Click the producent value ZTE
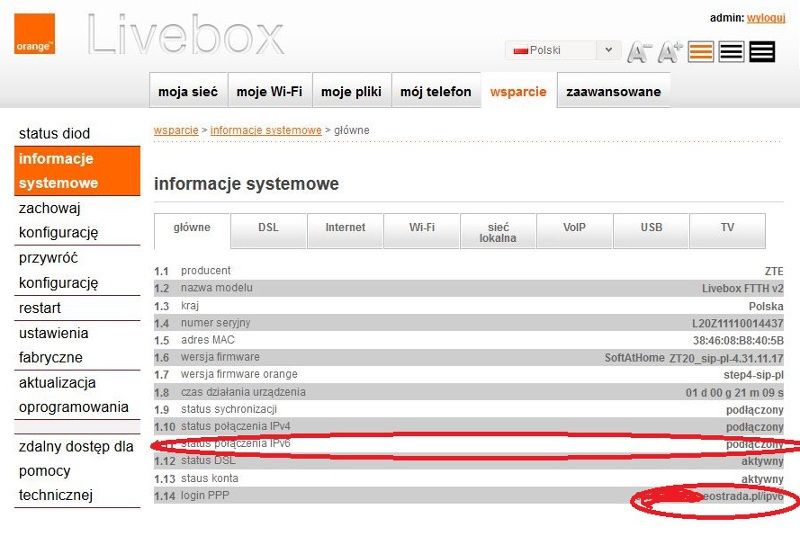This screenshot has width=800, height=545. point(774,271)
